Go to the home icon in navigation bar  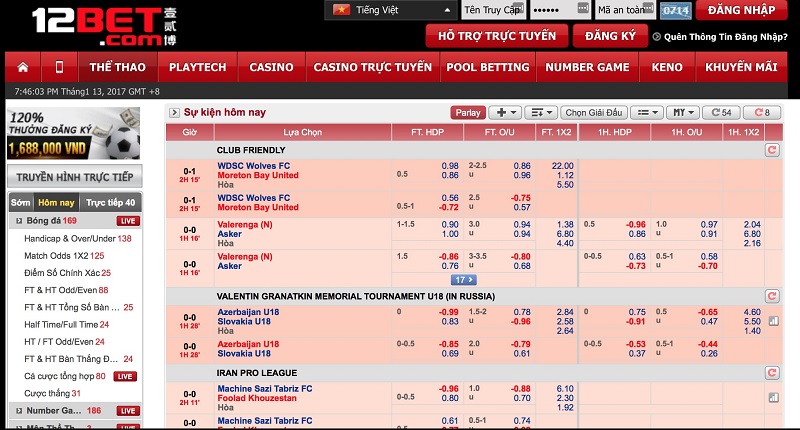pos(23,67)
